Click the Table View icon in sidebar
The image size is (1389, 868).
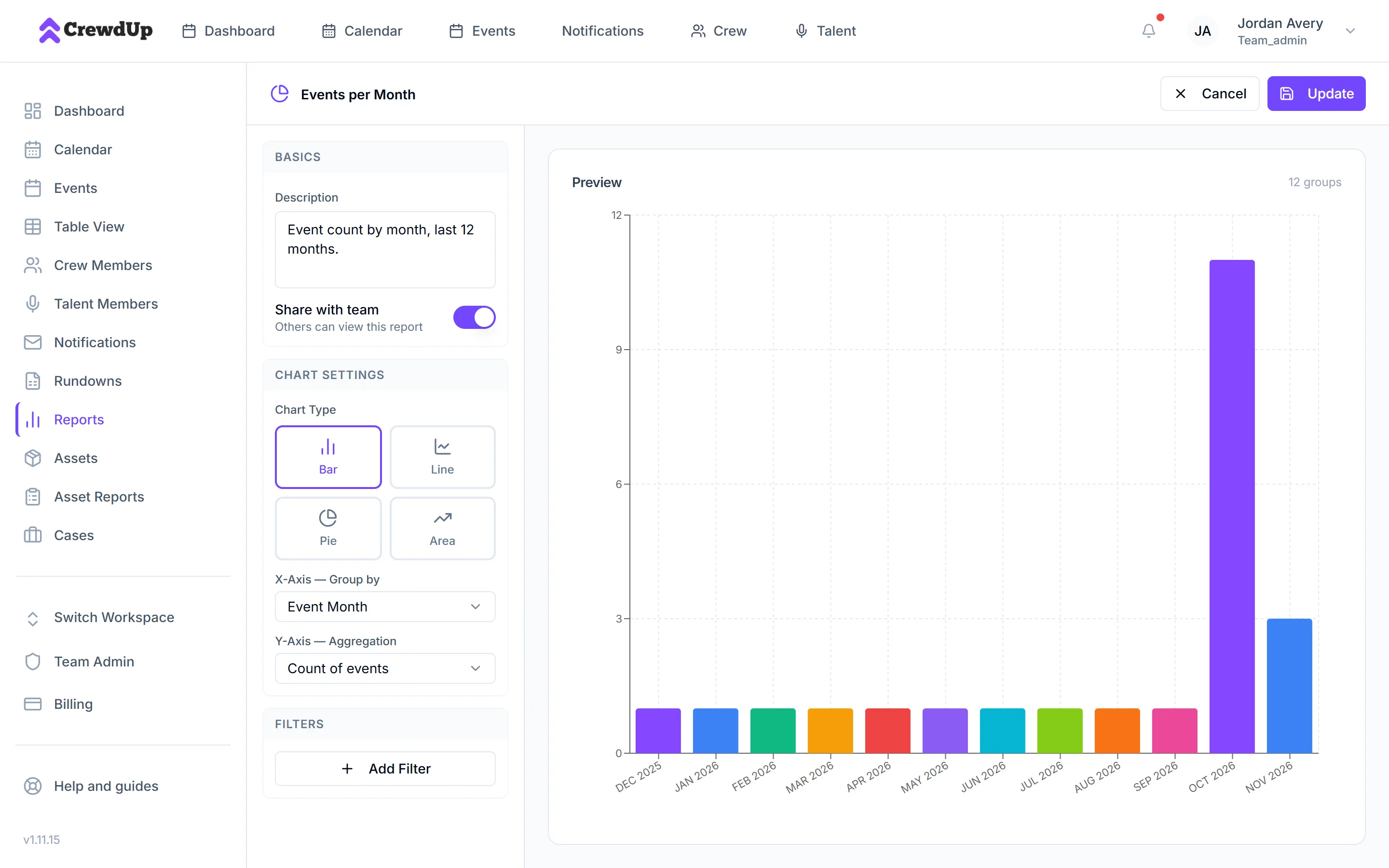[33, 227]
